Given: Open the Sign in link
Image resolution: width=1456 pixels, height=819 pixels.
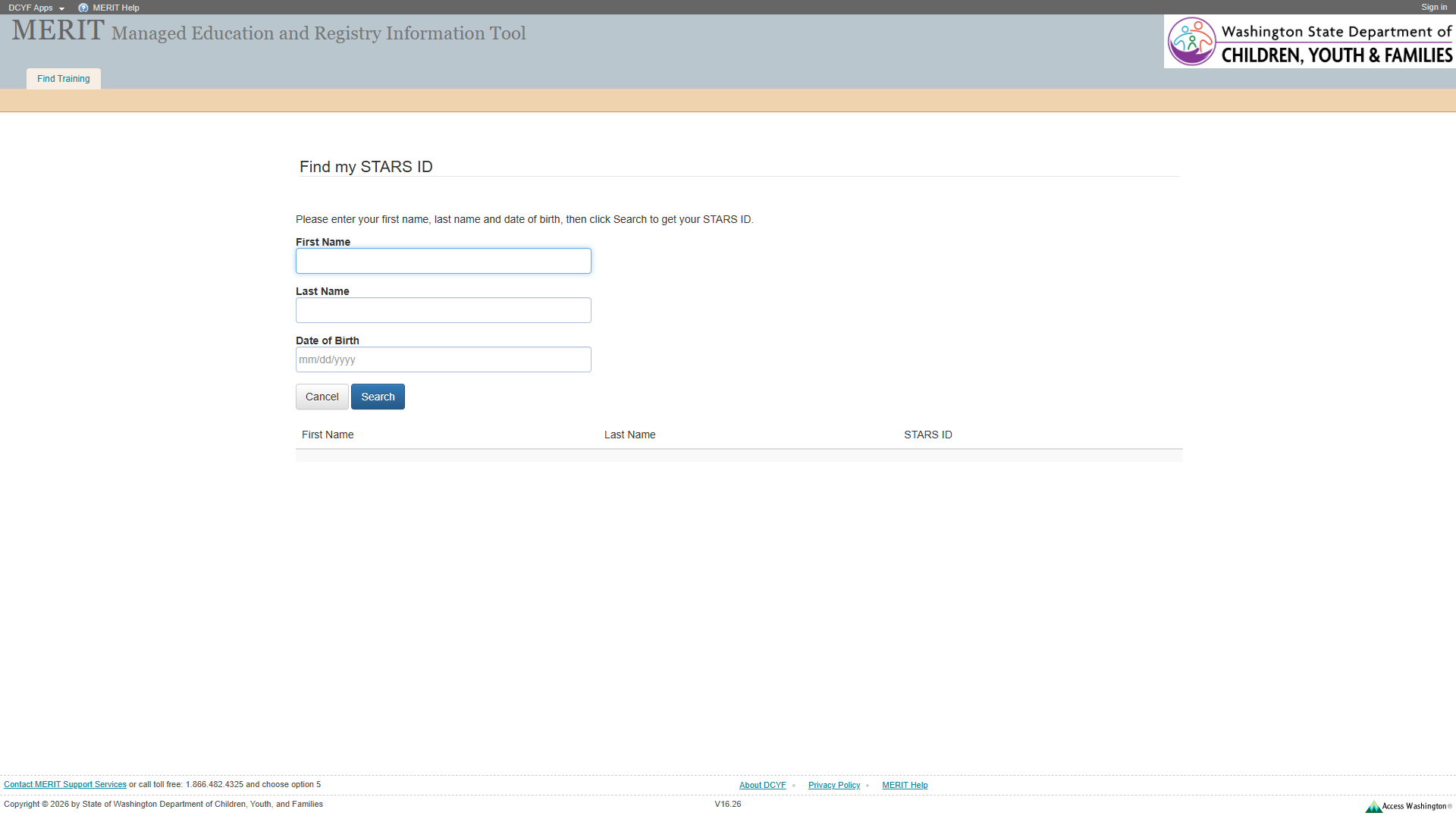Looking at the screenshot, I should 1433,7.
